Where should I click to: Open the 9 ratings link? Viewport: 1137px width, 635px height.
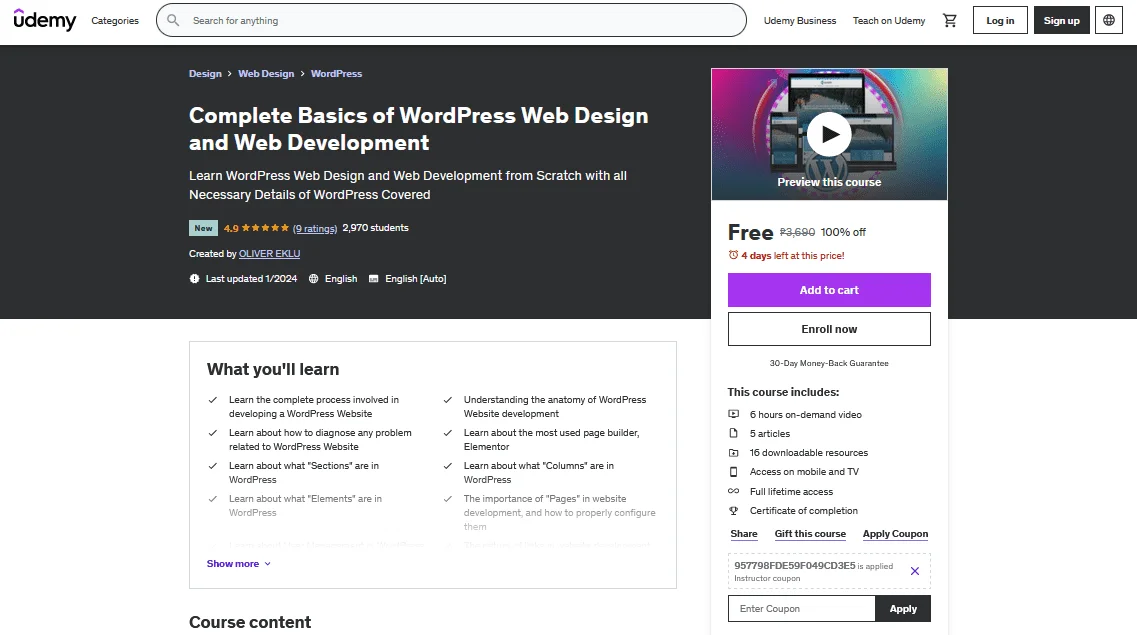tap(315, 228)
